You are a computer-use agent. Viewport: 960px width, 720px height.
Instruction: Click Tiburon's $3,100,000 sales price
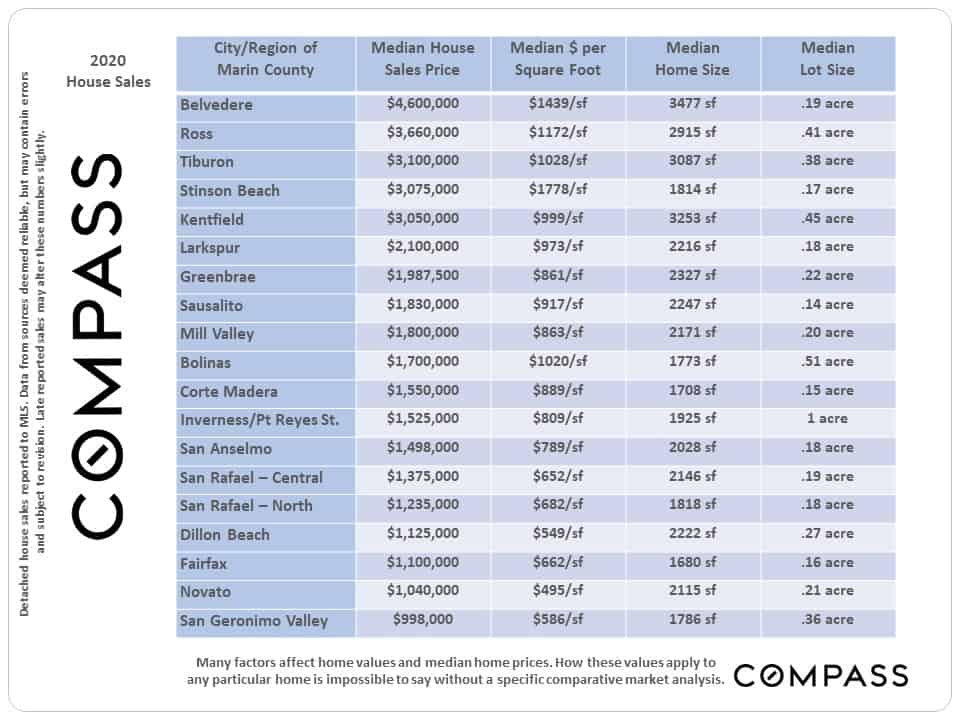click(422, 161)
